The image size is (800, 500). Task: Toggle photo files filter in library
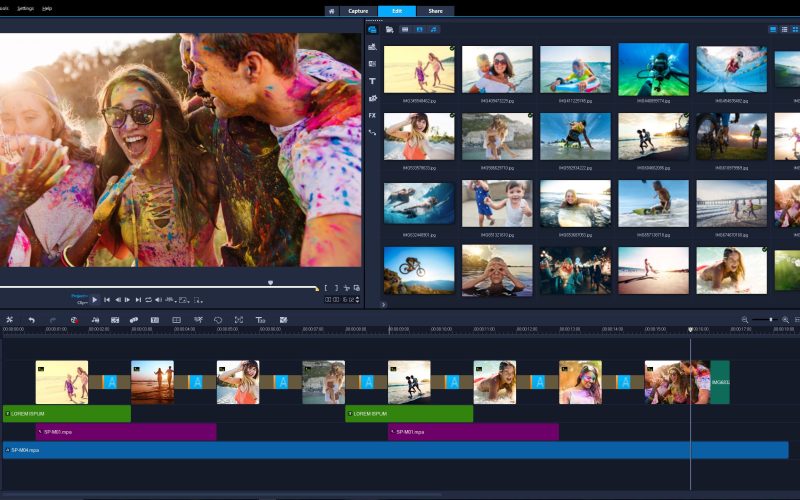coord(419,30)
